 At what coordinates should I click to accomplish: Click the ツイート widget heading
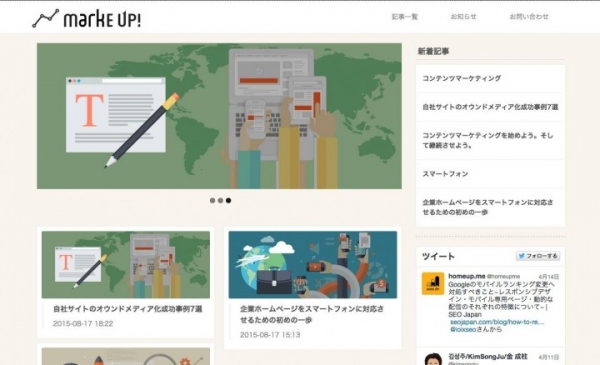click(438, 256)
